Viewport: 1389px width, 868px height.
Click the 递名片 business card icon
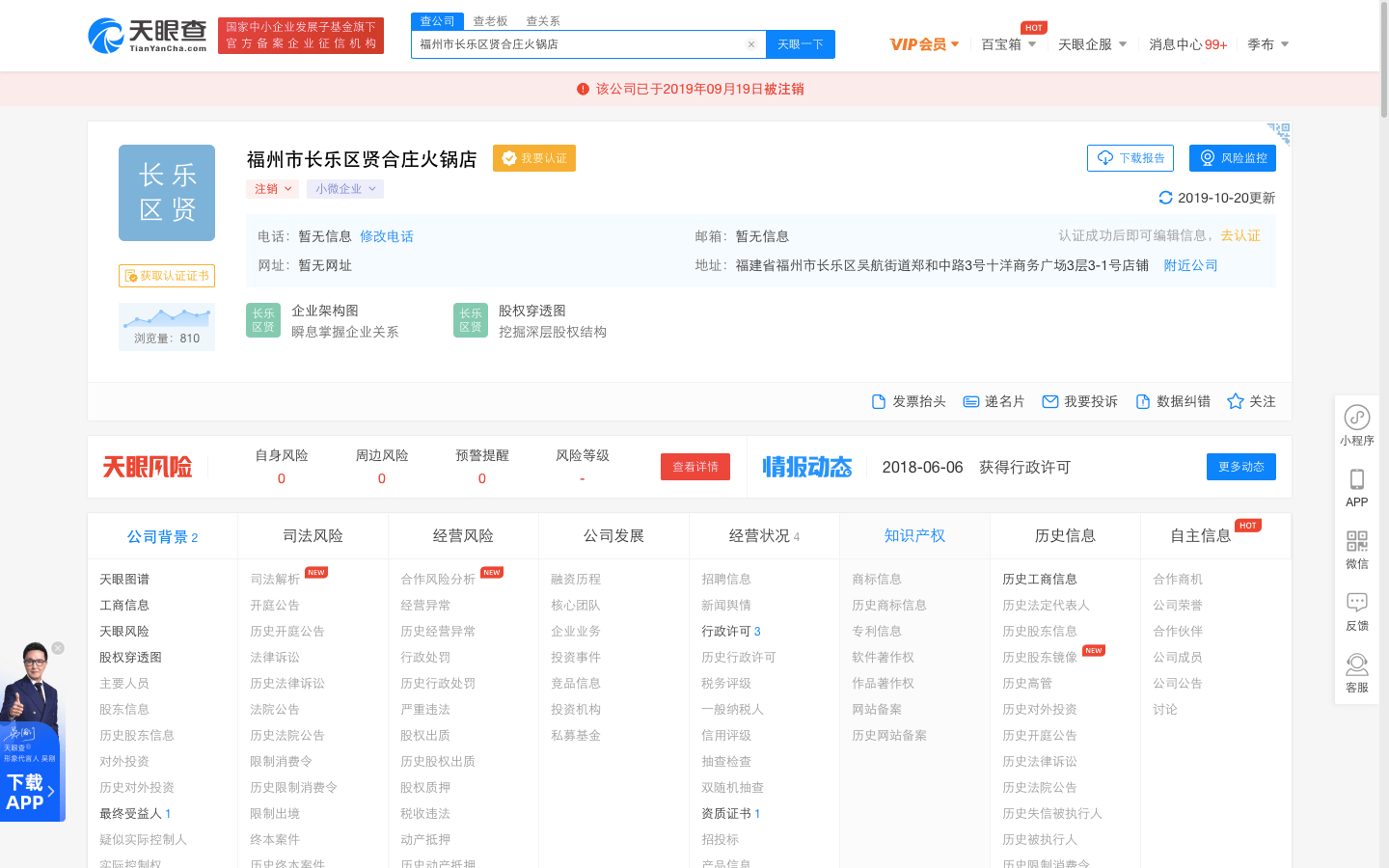click(970, 401)
